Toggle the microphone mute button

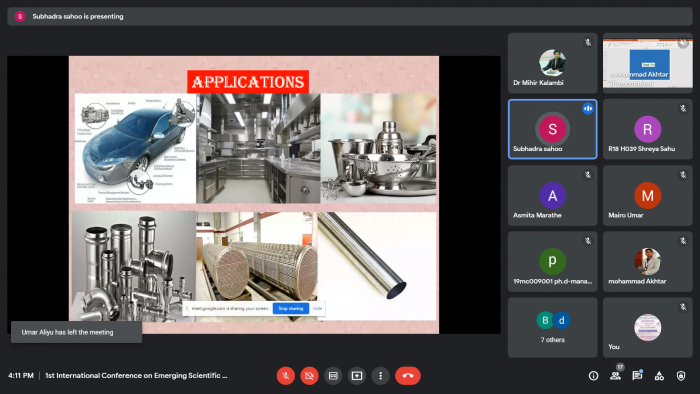[x=286, y=376]
